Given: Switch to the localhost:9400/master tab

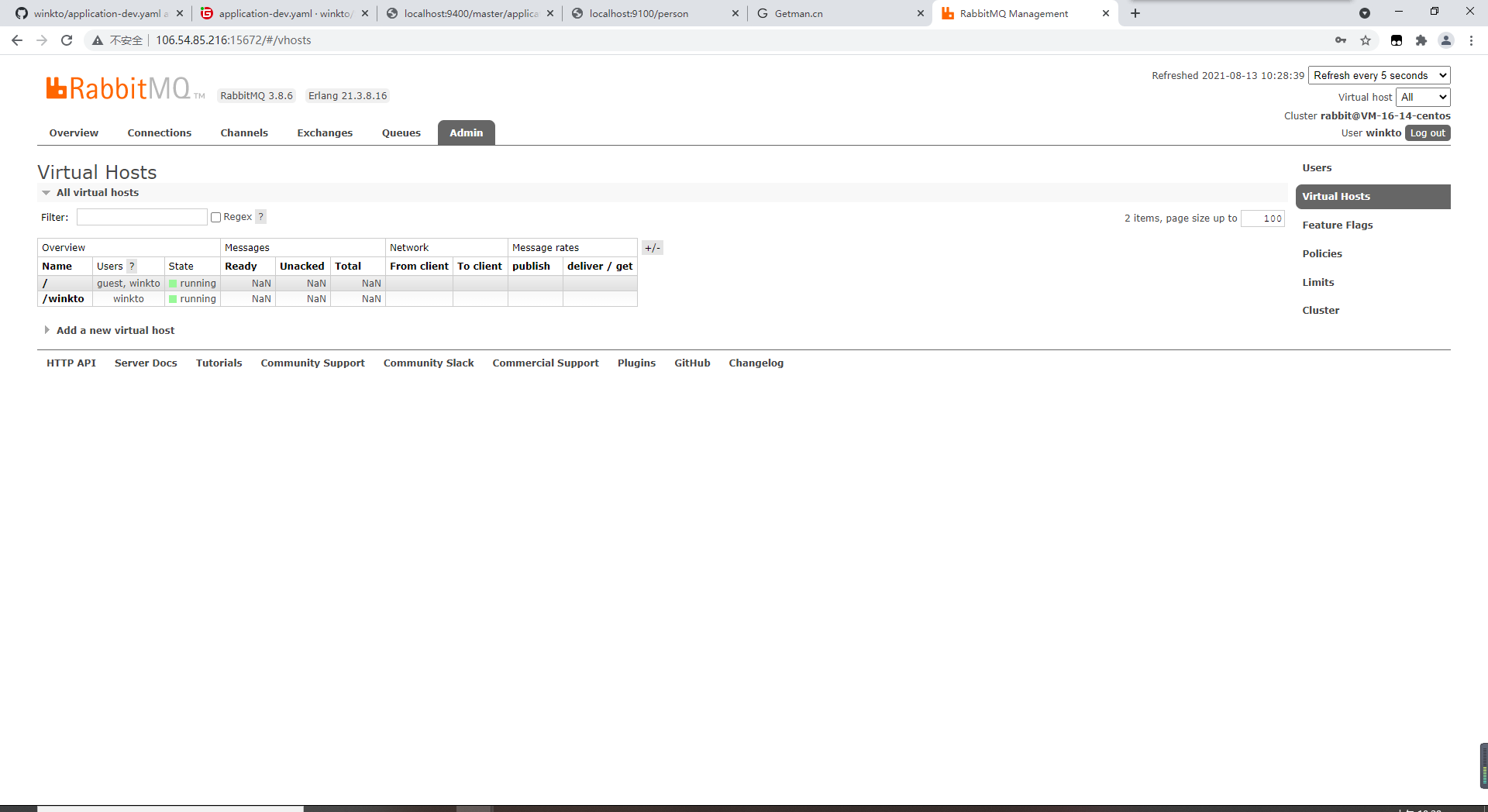Looking at the screenshot, I should pos(470,13).
